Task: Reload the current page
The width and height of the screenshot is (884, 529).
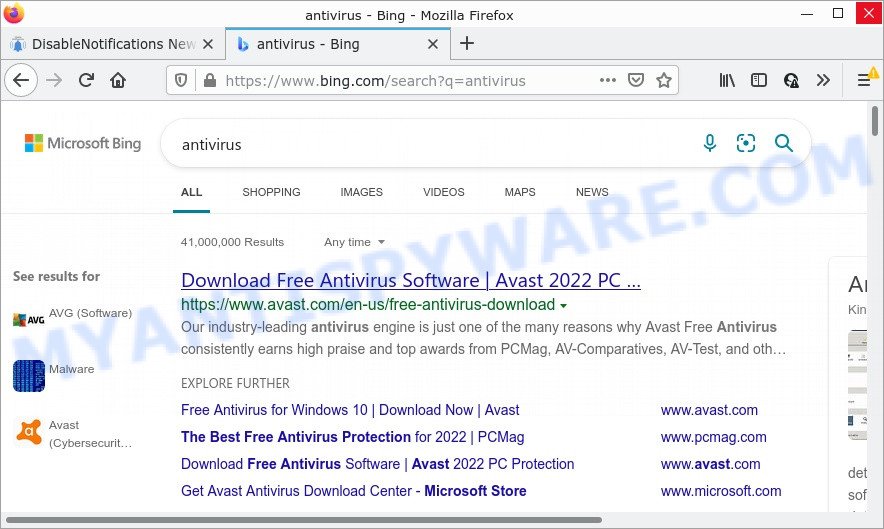Action: click(x=86, y=81)
